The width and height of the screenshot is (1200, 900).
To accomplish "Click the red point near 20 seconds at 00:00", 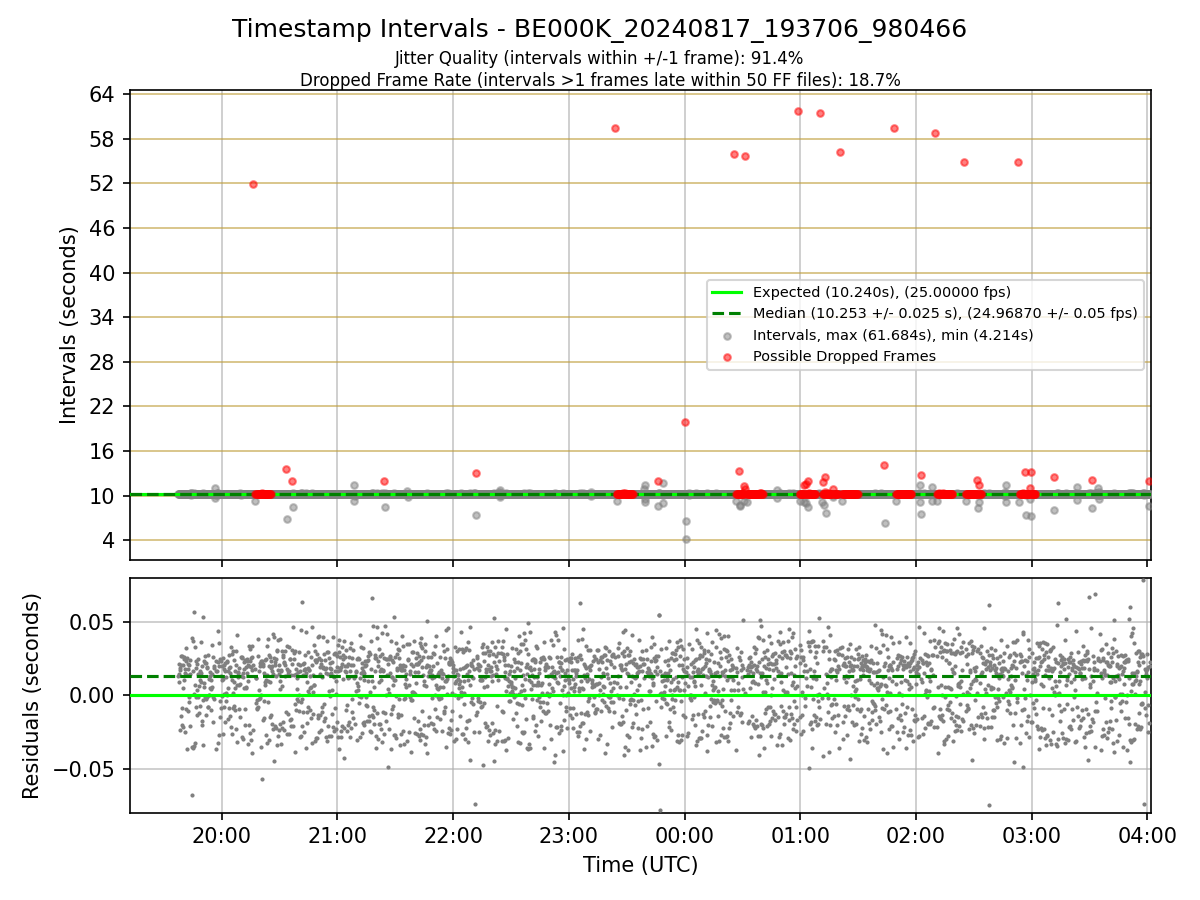I will (x=685, y=422).
